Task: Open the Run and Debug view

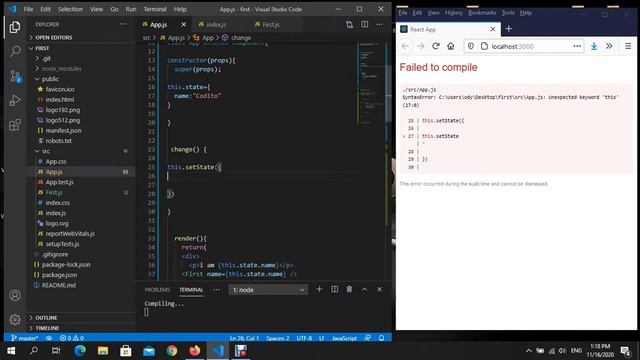Action: (15, 100)
